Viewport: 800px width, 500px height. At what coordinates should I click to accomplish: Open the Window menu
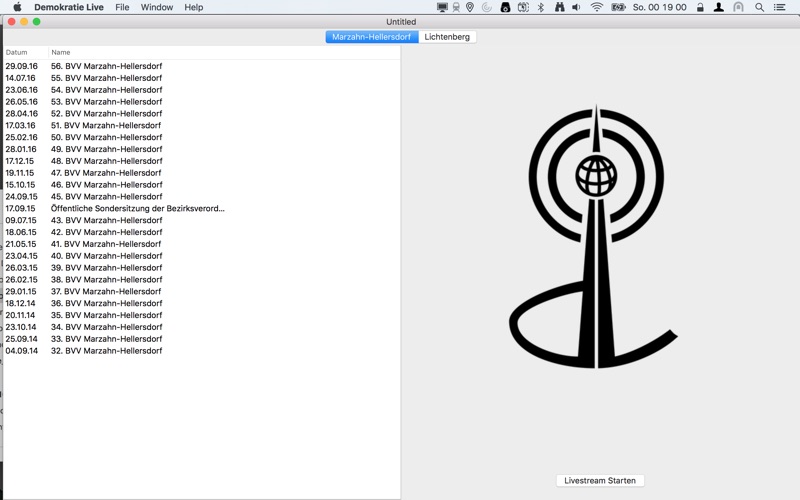157,7
